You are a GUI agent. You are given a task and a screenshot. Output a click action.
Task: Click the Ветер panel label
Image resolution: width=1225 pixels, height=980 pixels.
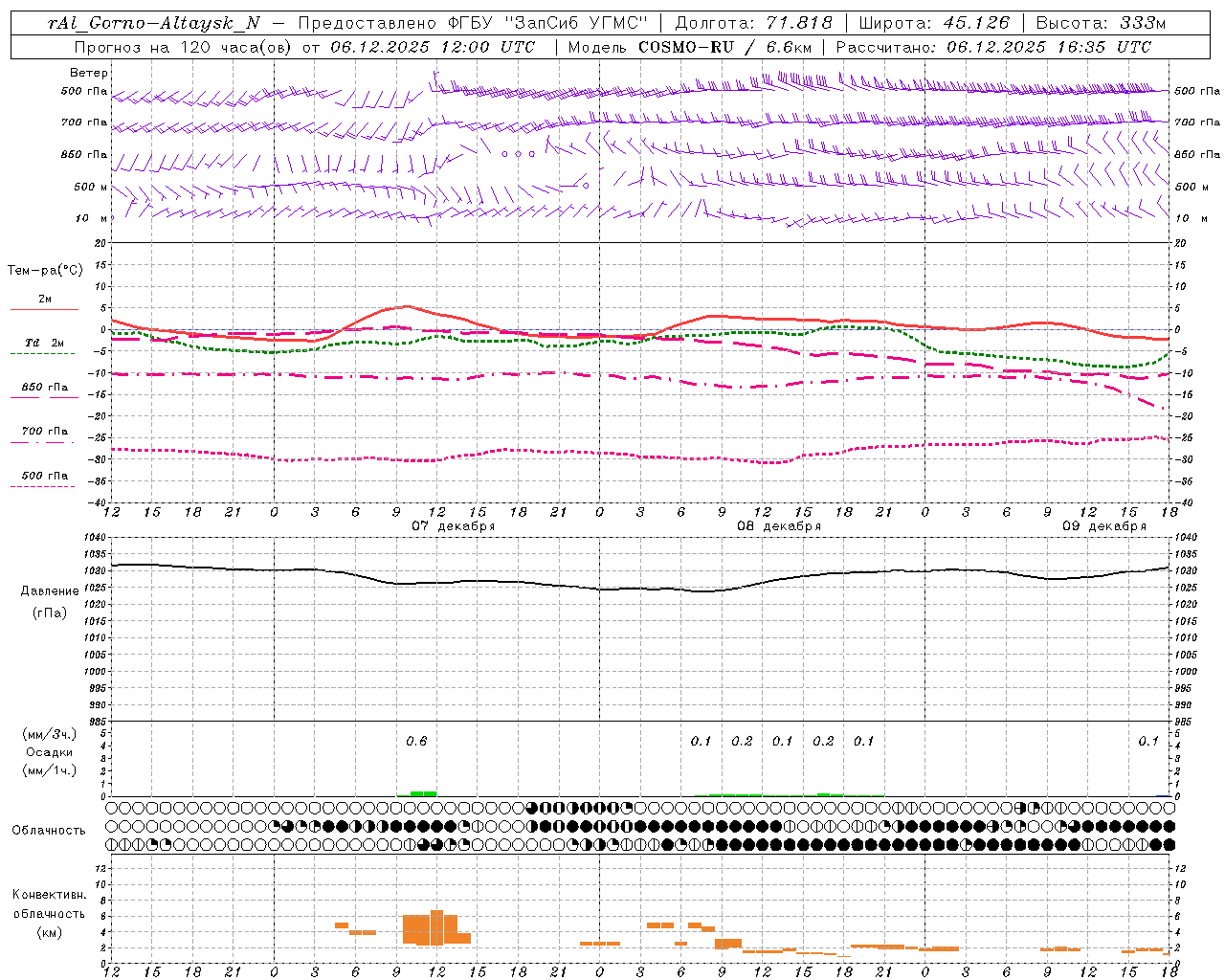pos(89,73)
